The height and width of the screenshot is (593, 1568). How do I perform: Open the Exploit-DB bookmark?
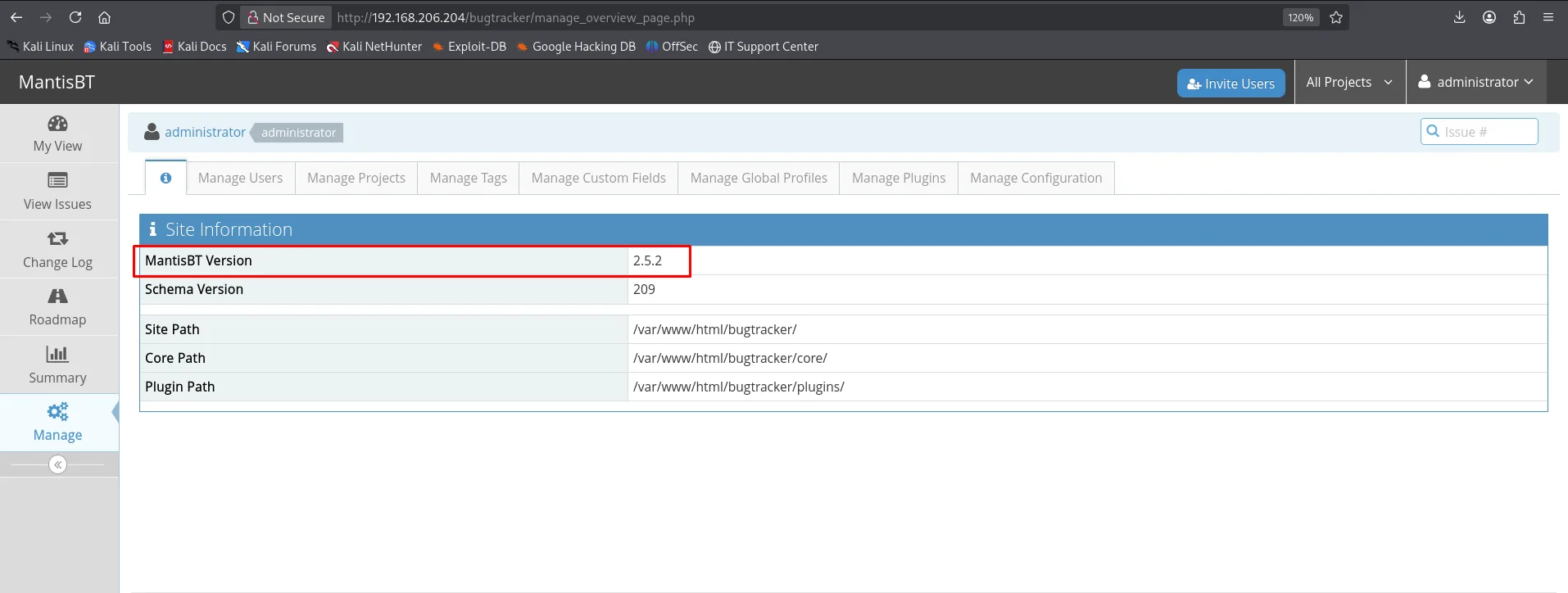coord(469,47)
